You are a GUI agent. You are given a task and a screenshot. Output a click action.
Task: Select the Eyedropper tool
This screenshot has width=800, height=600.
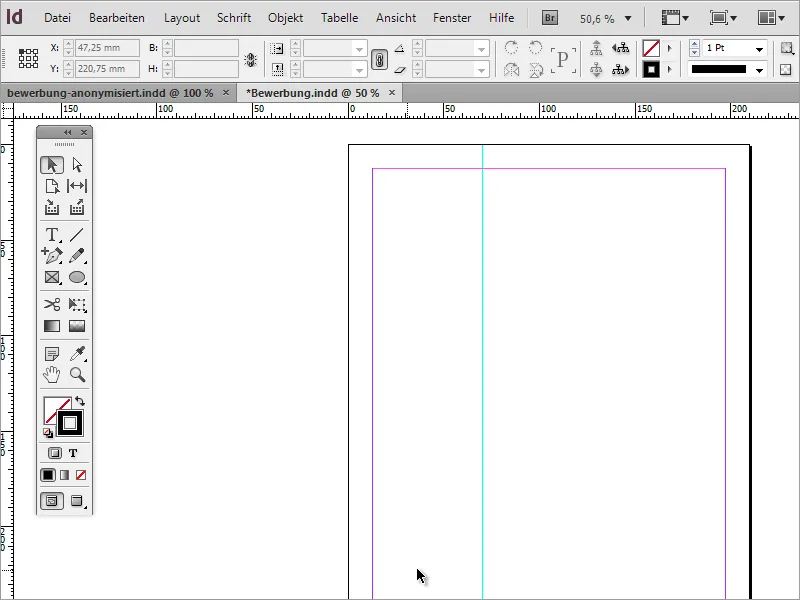tap(77, 353)
